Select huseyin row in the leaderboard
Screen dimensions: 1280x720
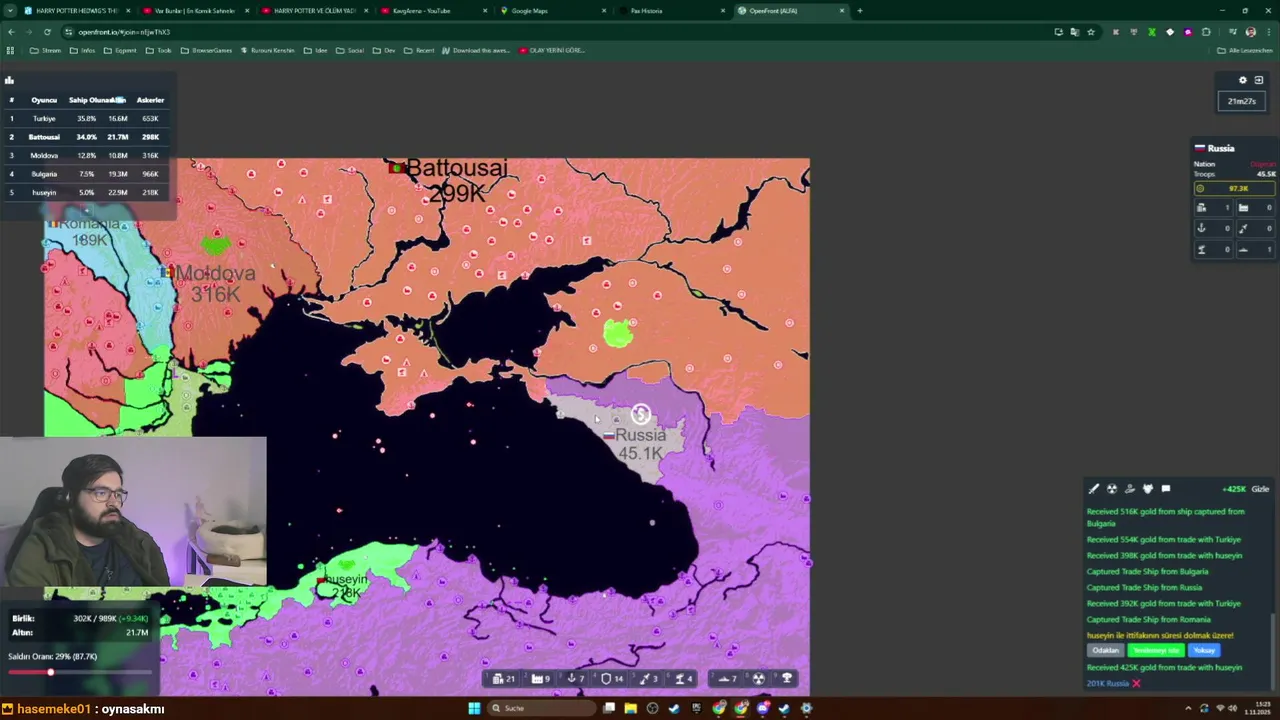coord(88,192)
